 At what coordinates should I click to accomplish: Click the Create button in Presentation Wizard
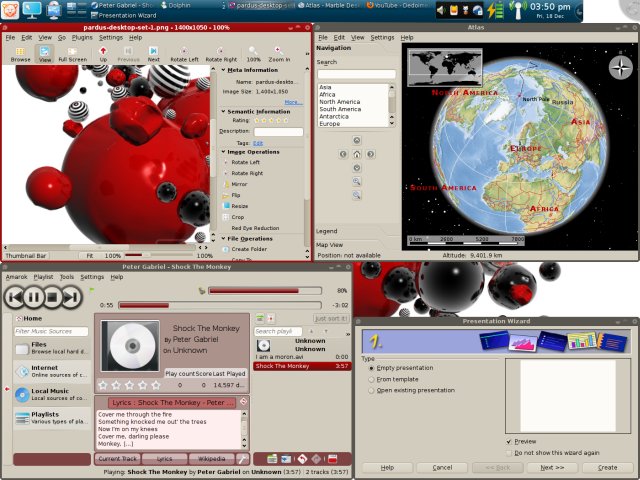(606, 467)
